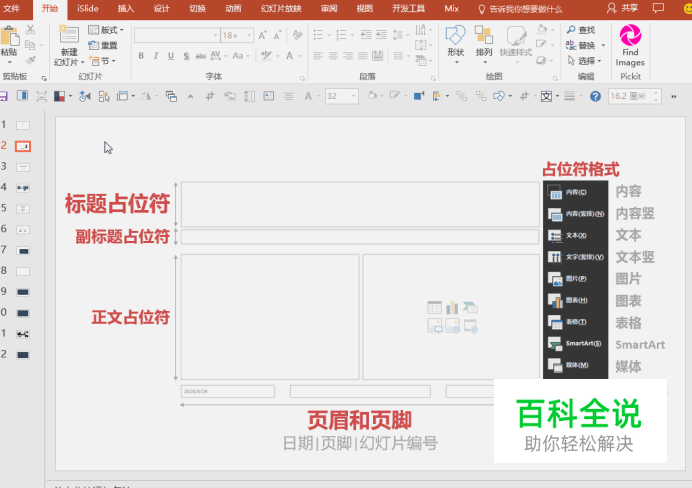Click the 查找 find button
Screen dimensions: 692x488
coord(581,30)
